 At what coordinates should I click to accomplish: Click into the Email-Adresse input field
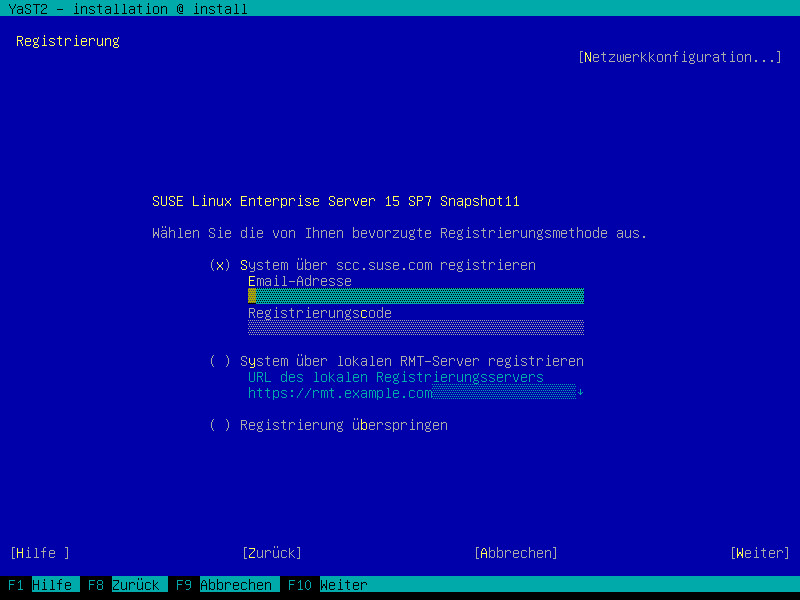point(415,297)
